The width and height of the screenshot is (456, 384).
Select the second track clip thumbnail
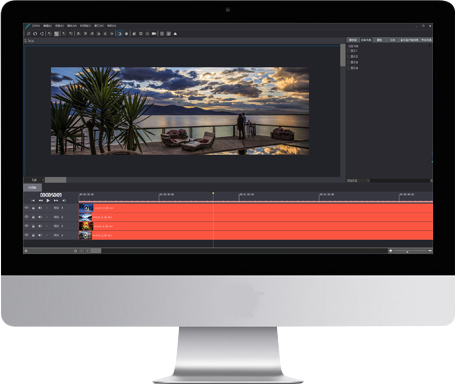click(x=86, y=217)
